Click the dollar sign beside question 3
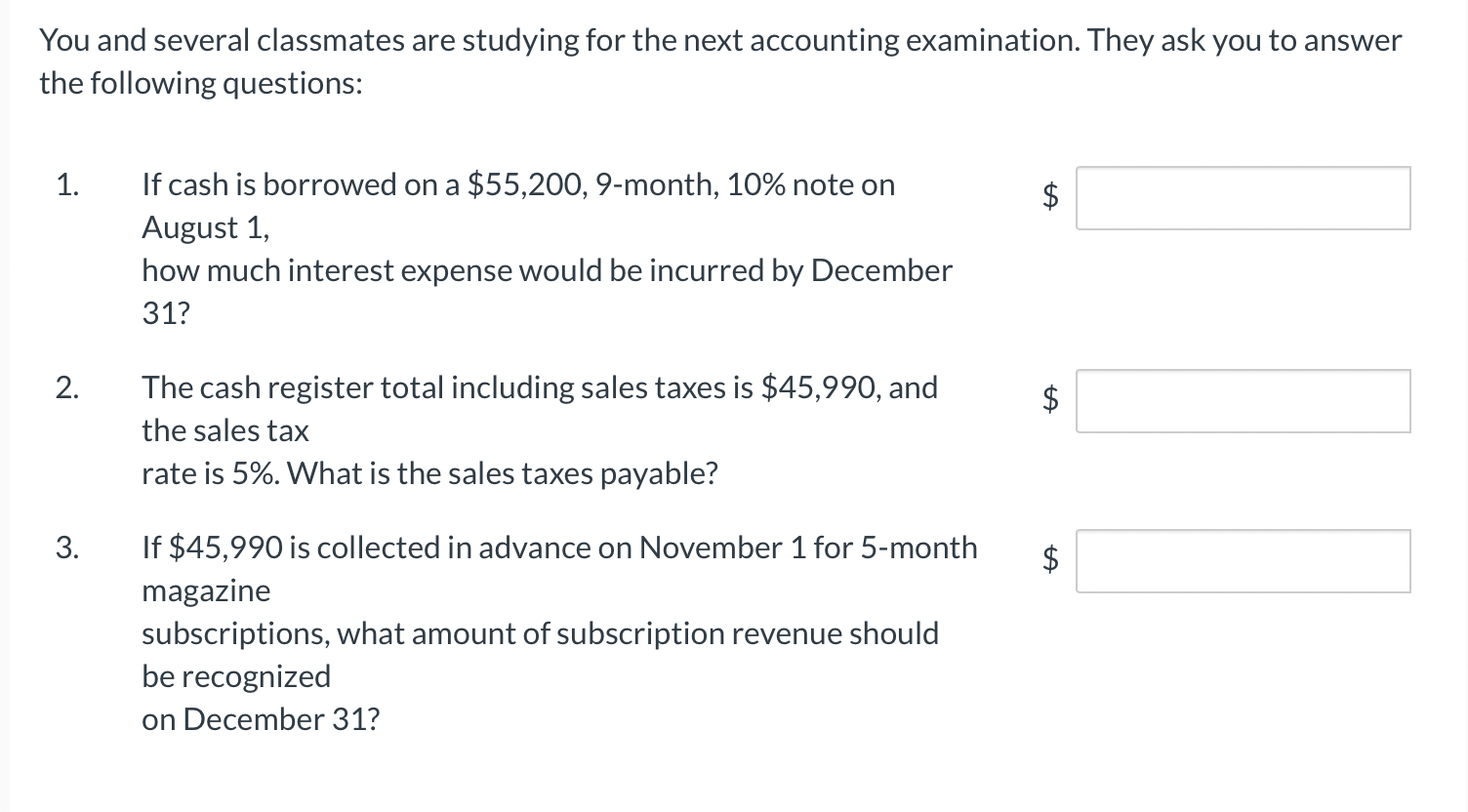 pos(1050,560)
